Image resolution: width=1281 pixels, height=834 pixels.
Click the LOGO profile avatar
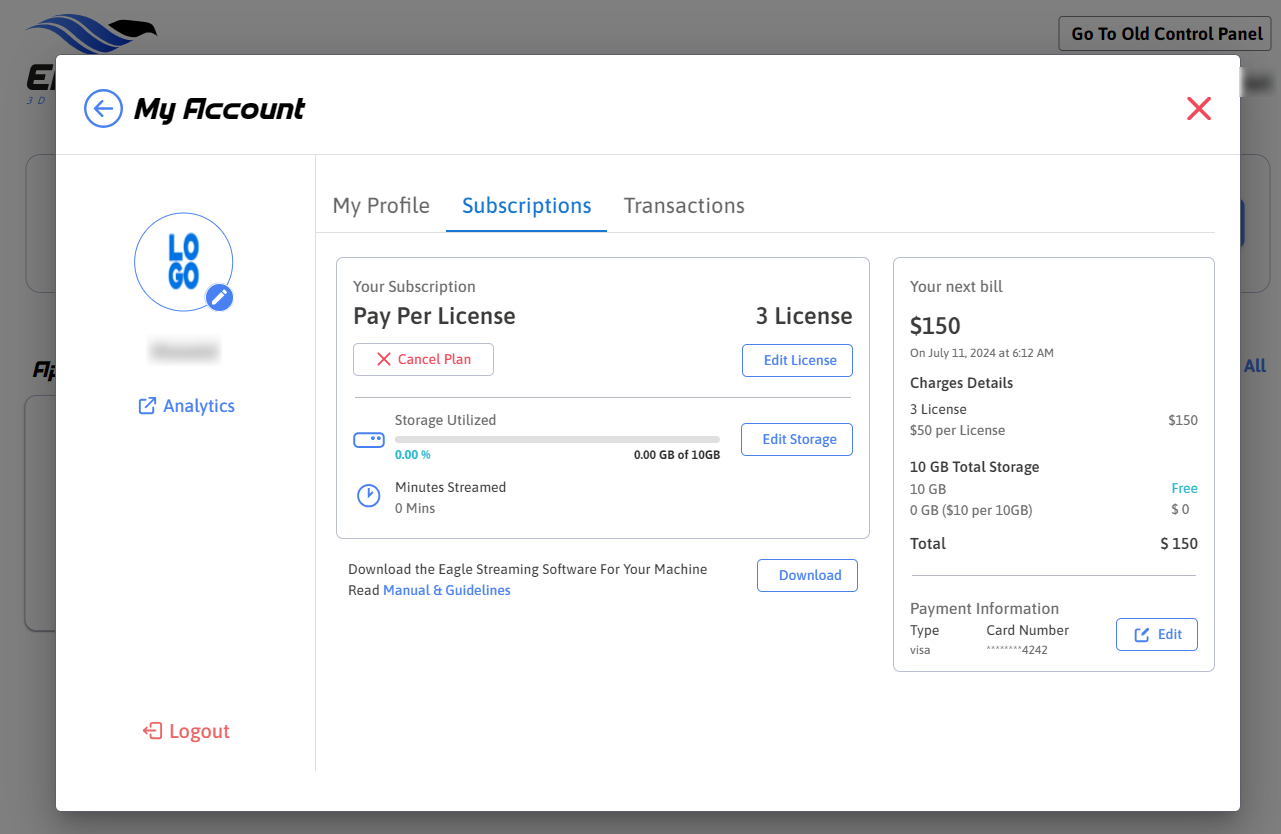pos(184,262)
